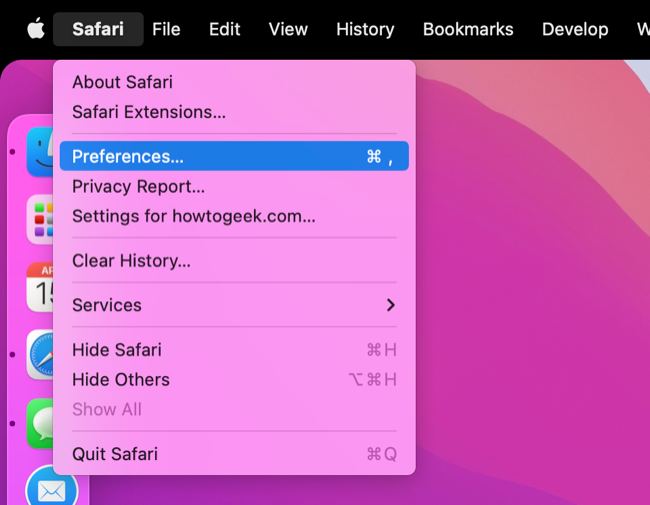
Task: Choose Preferences… from the Safari menu
Action: 234,156
